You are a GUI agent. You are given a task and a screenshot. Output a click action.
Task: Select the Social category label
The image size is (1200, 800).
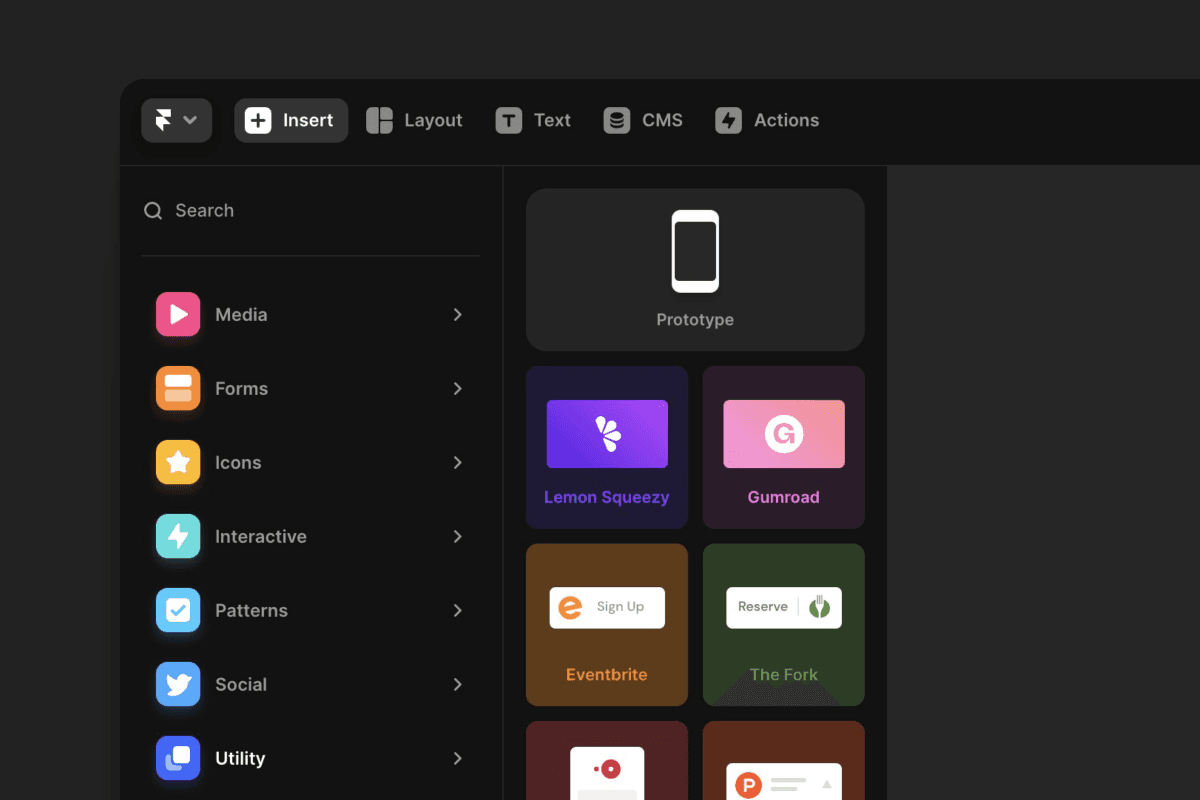pos(241,684)
